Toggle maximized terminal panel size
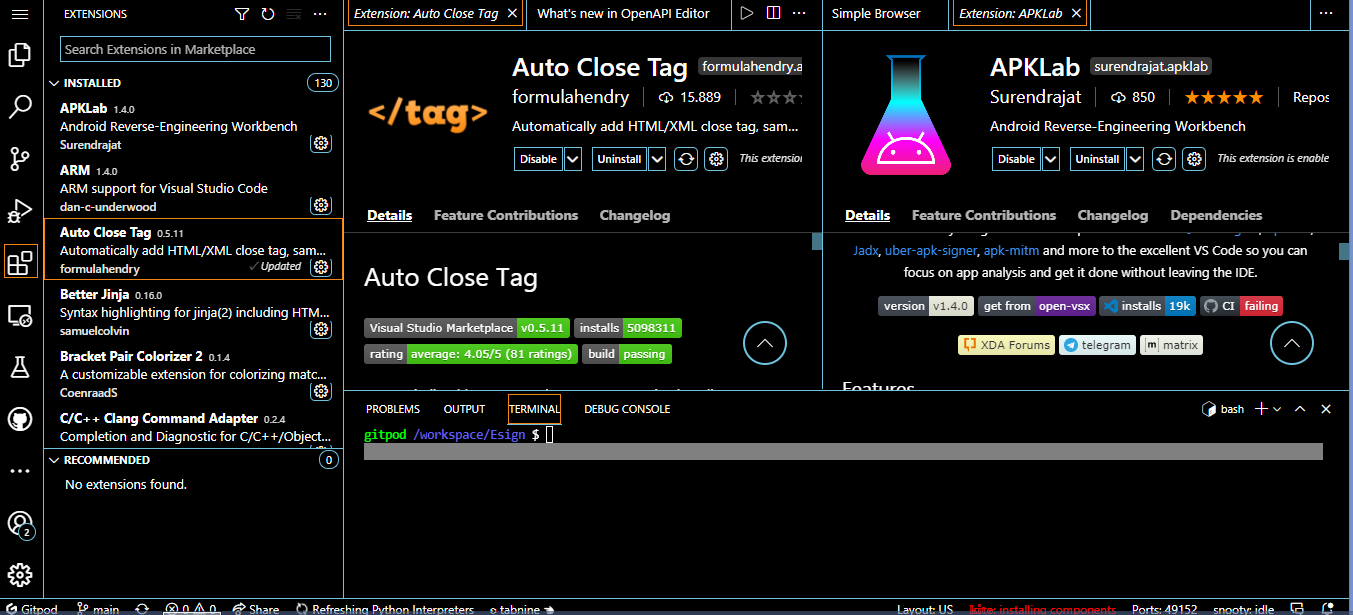Image resolution: width=1353 pixels, height=615 pixels. click(x=1300, y=409)
